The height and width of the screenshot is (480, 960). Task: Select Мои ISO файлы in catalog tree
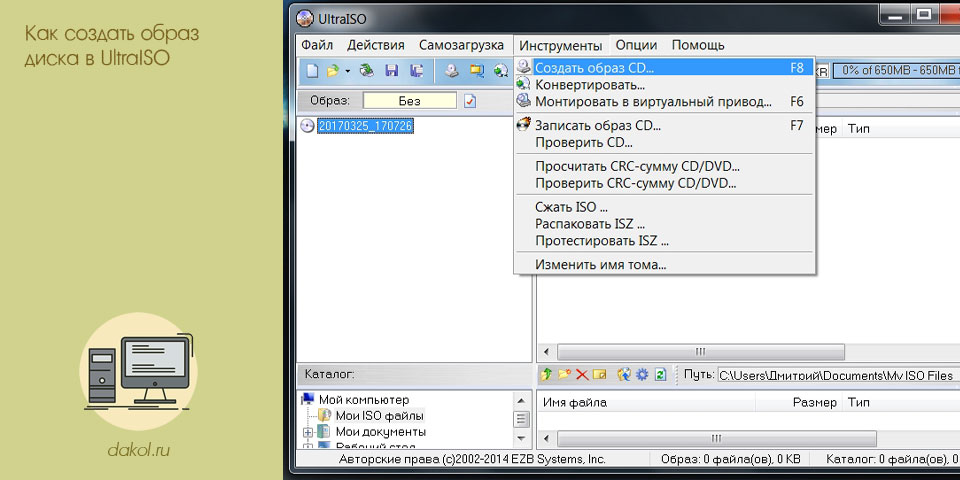point(380,416)
